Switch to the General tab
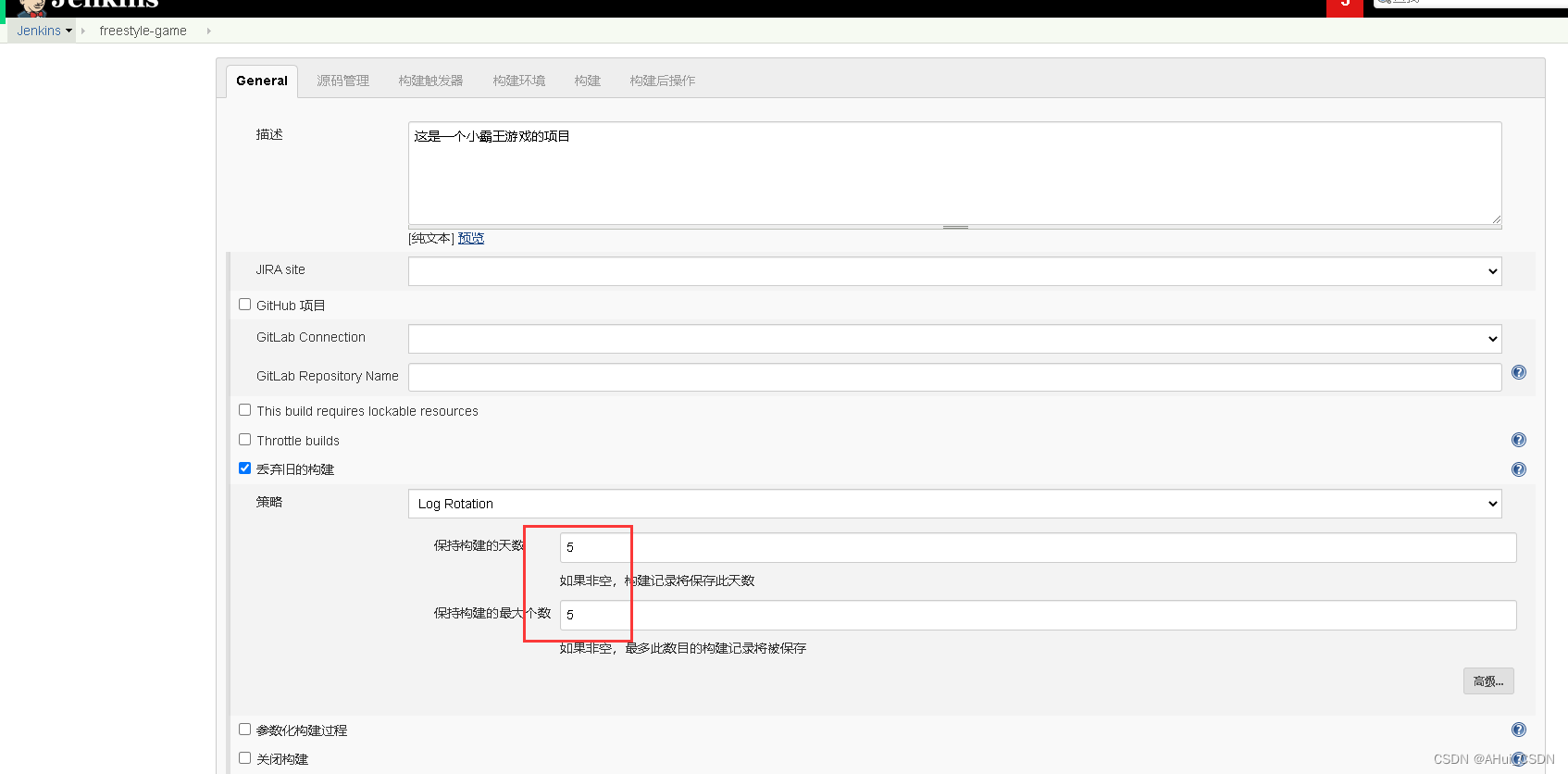The image size is (1568, 774). (x=262, y=81)
